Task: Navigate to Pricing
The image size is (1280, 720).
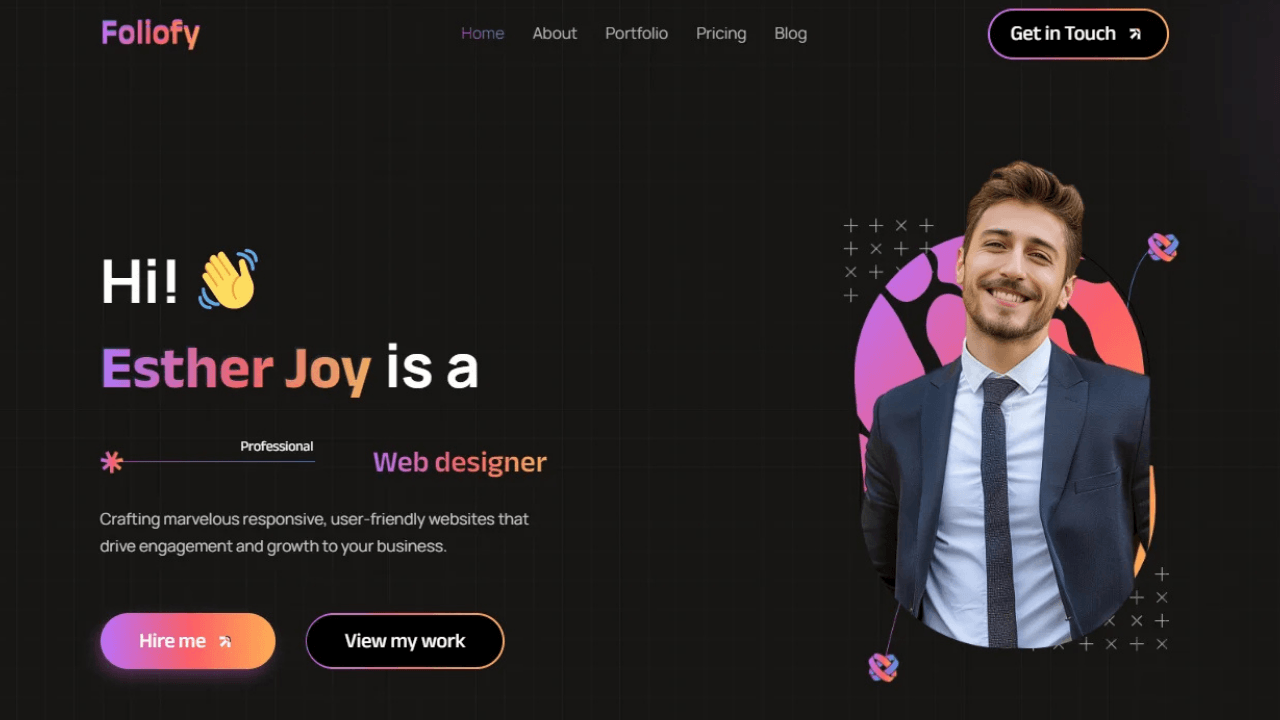Action: [x=721, y=33]
